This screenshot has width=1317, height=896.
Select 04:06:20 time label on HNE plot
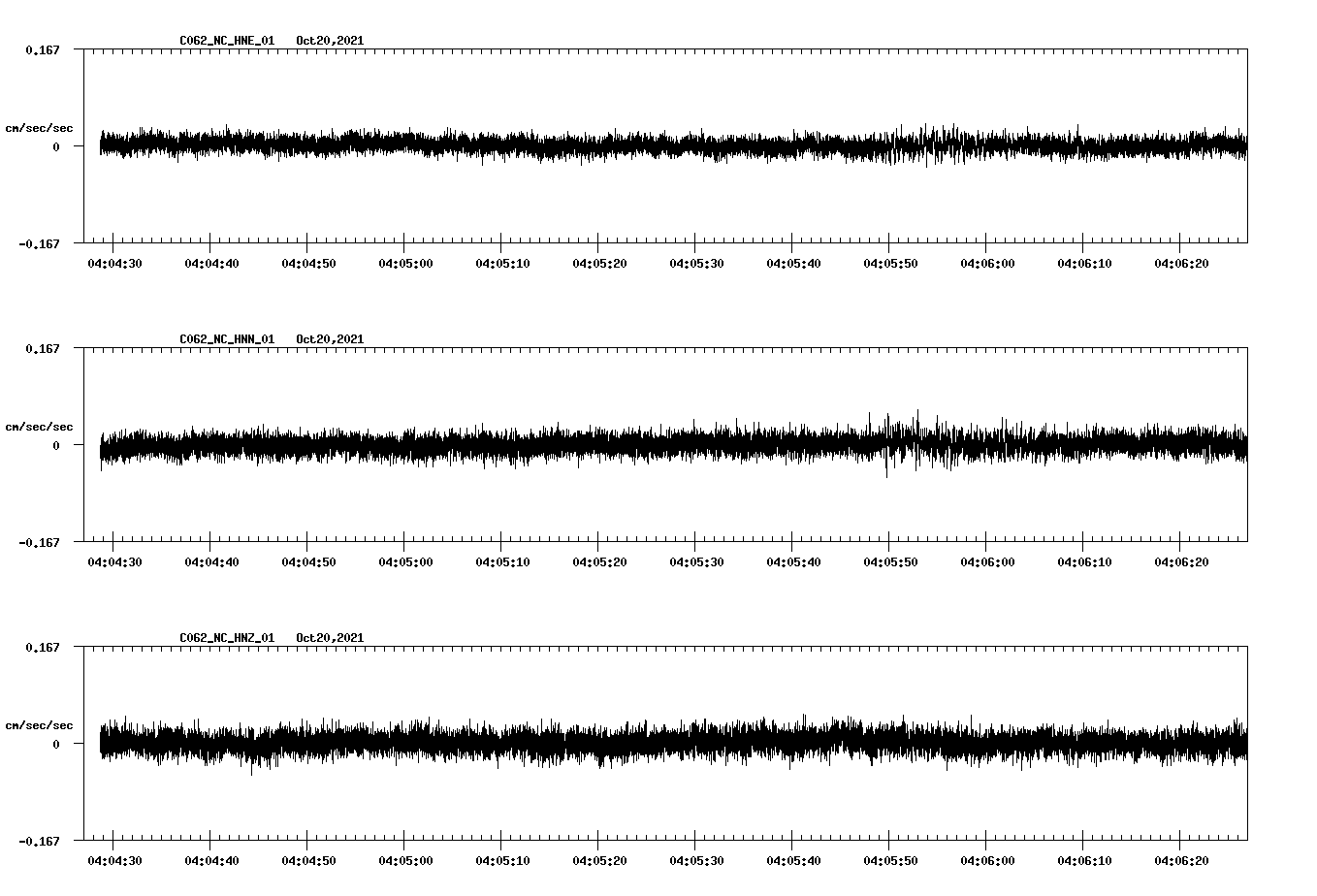click(x=1181, y=263)
